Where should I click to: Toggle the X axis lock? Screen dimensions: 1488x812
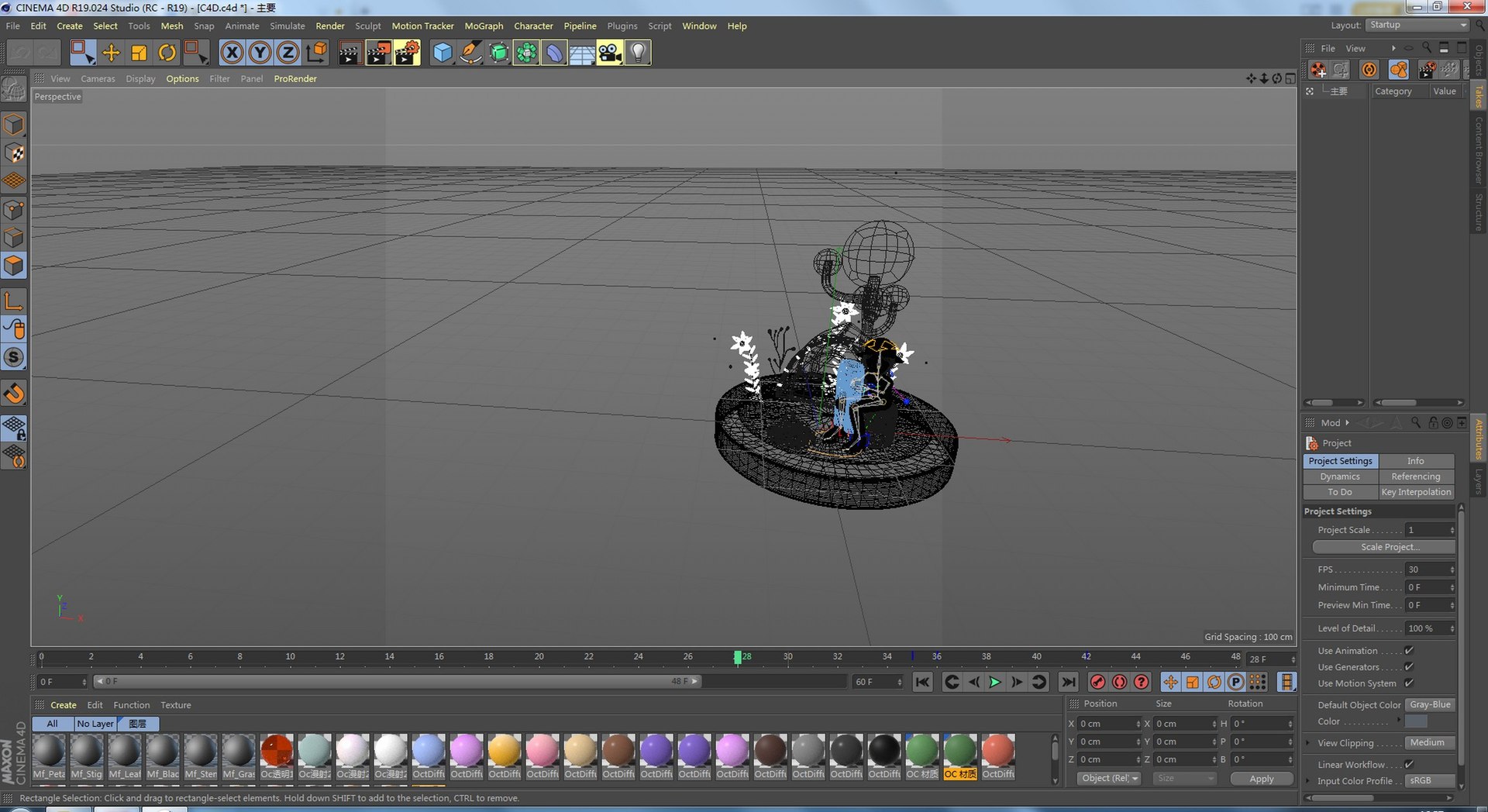(232, 53)
